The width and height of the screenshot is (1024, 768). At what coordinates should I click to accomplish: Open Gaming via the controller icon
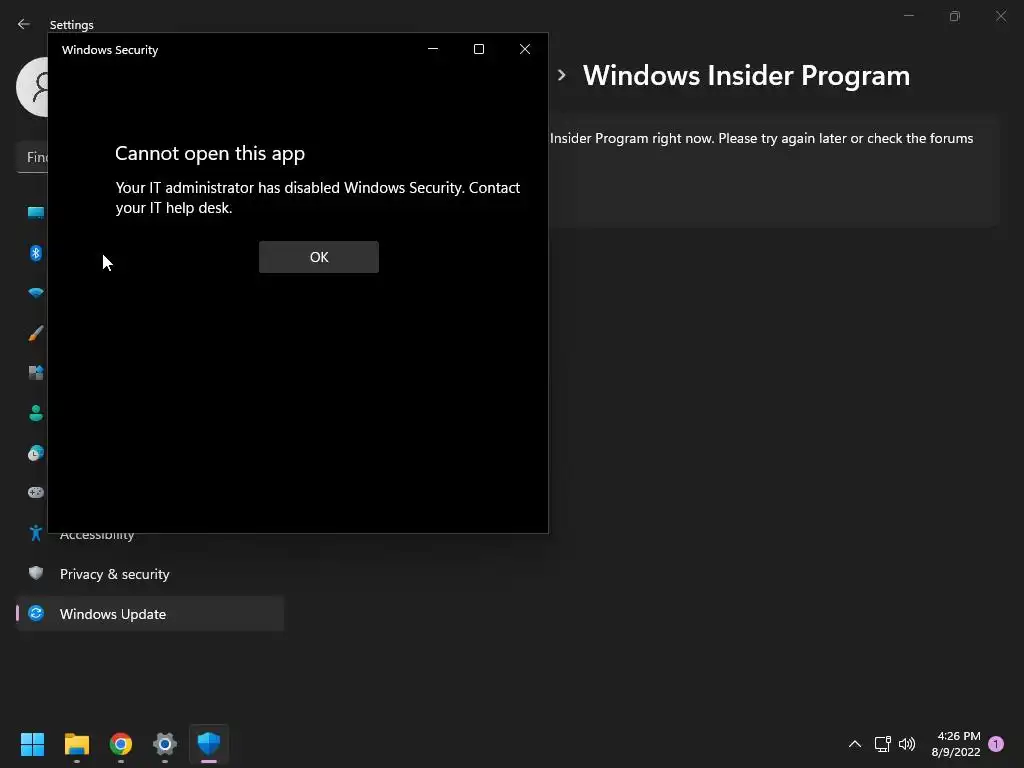point(36,492)
